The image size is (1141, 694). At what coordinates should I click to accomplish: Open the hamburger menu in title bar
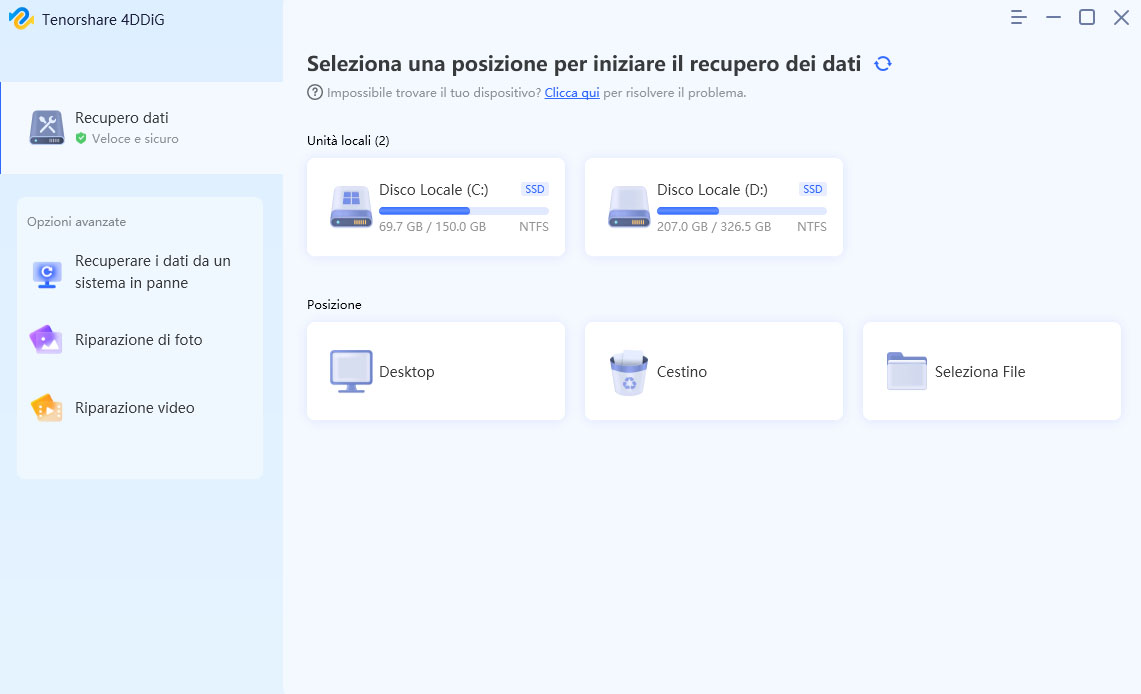point(1019,18)
